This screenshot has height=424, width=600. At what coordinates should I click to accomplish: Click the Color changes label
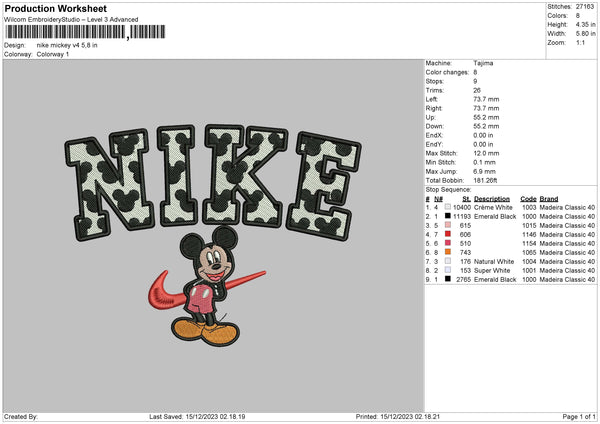(x=447, y=72)
